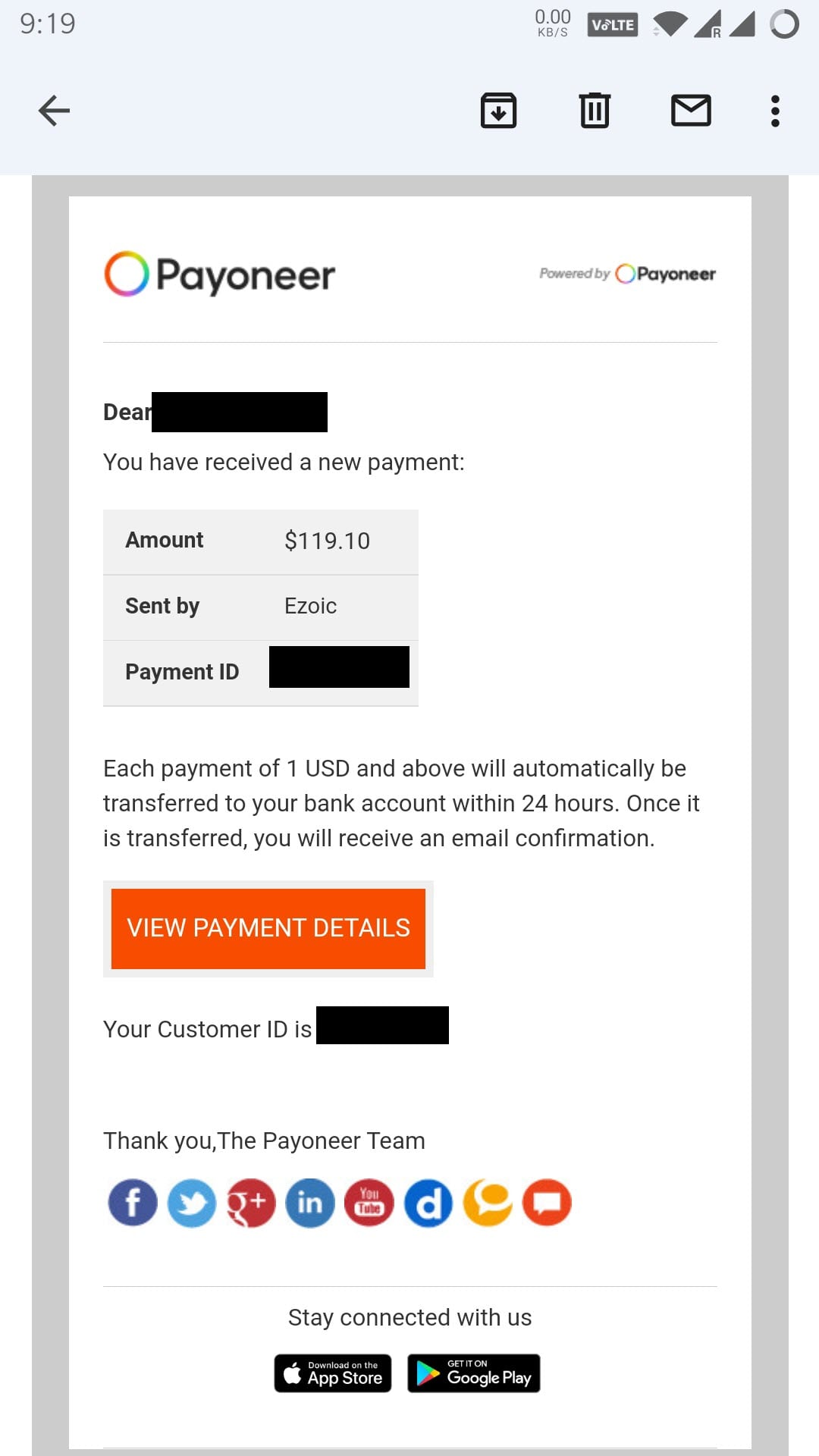Tap the orange community face icon

point(488,1203)
